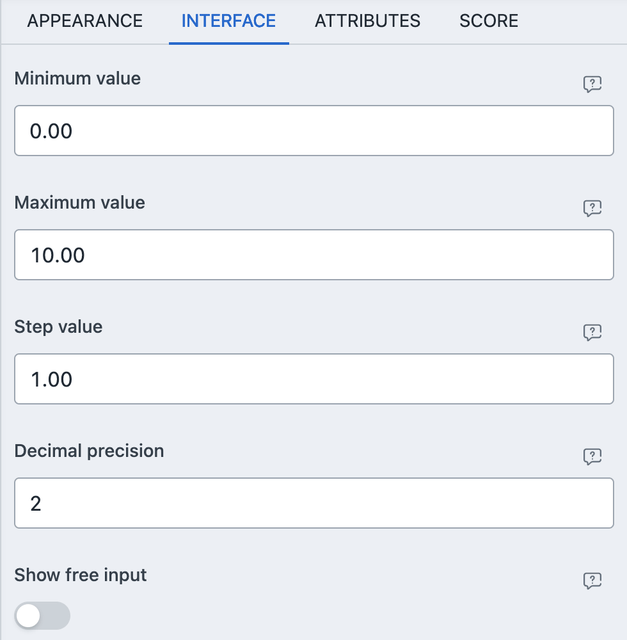Focus the Minimum value input field
The height and width of the screenshot is (640, 627).
[314, 131]
